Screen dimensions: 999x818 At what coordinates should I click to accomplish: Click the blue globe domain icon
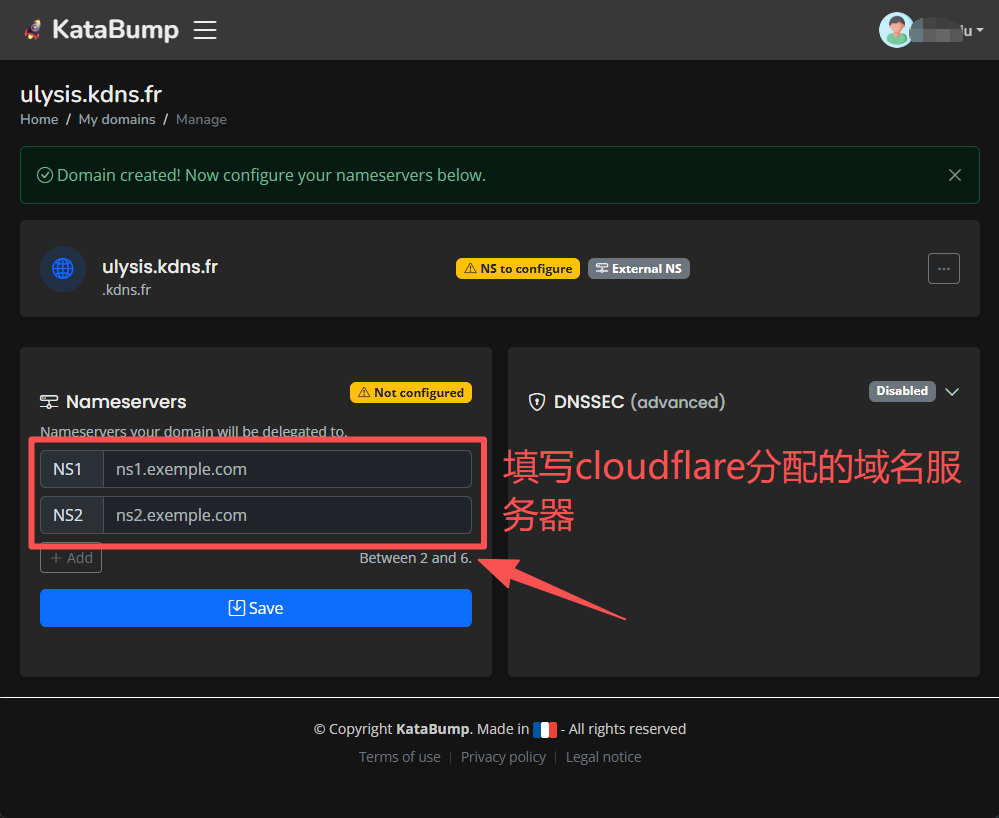[62, 269]
